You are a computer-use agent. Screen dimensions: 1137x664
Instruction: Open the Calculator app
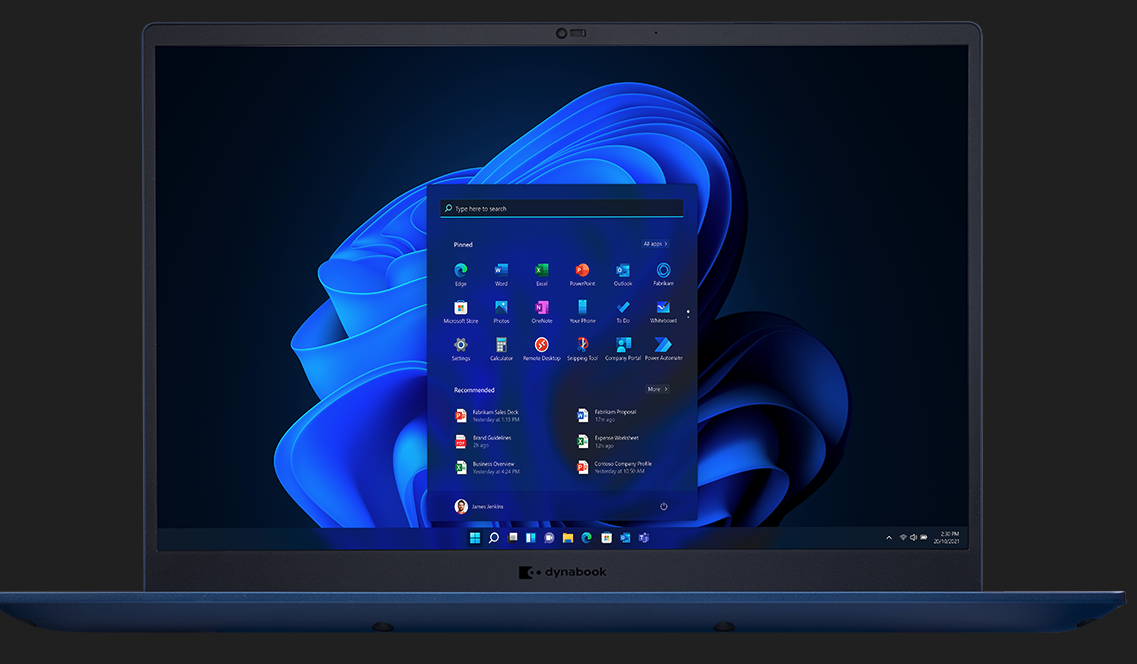tap(501, 346)
